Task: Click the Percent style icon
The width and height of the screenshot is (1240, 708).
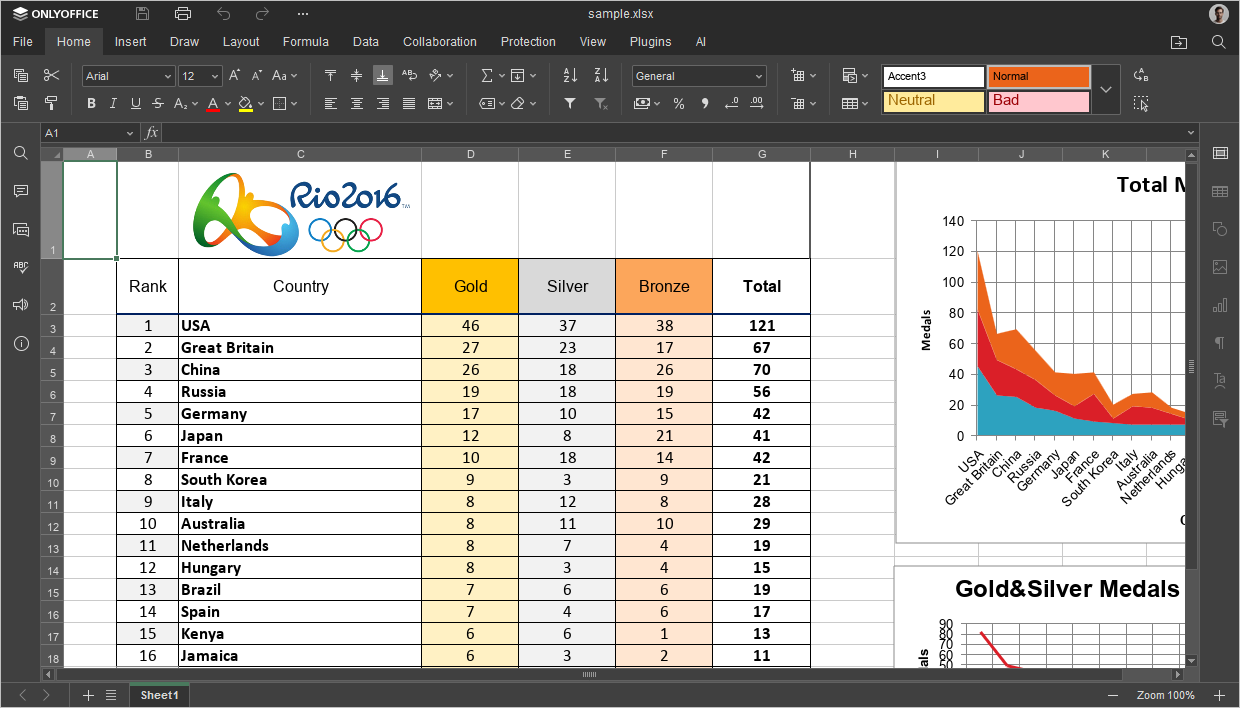Action: click(x=679, y=103)
